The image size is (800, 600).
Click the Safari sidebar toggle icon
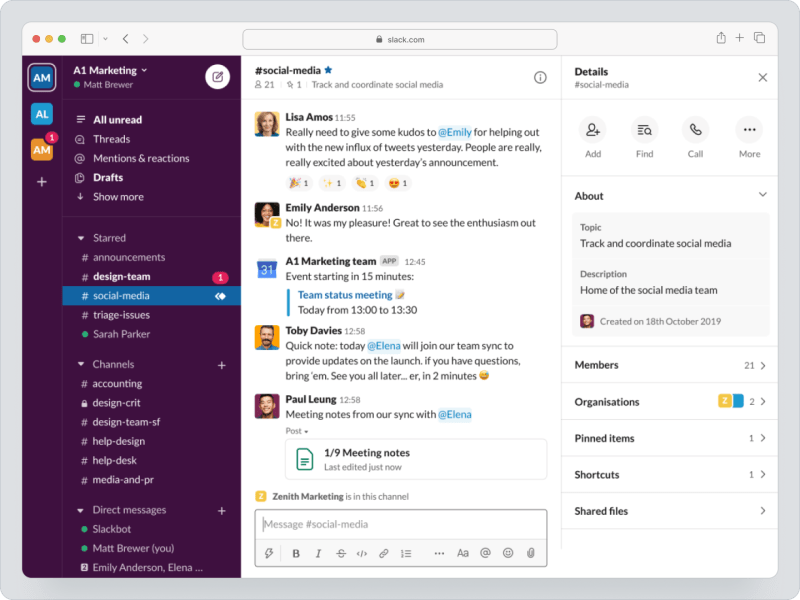[87, 39]
